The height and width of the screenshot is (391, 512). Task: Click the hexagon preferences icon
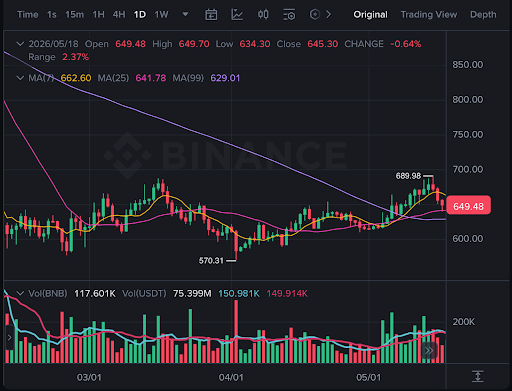(315, 14)
